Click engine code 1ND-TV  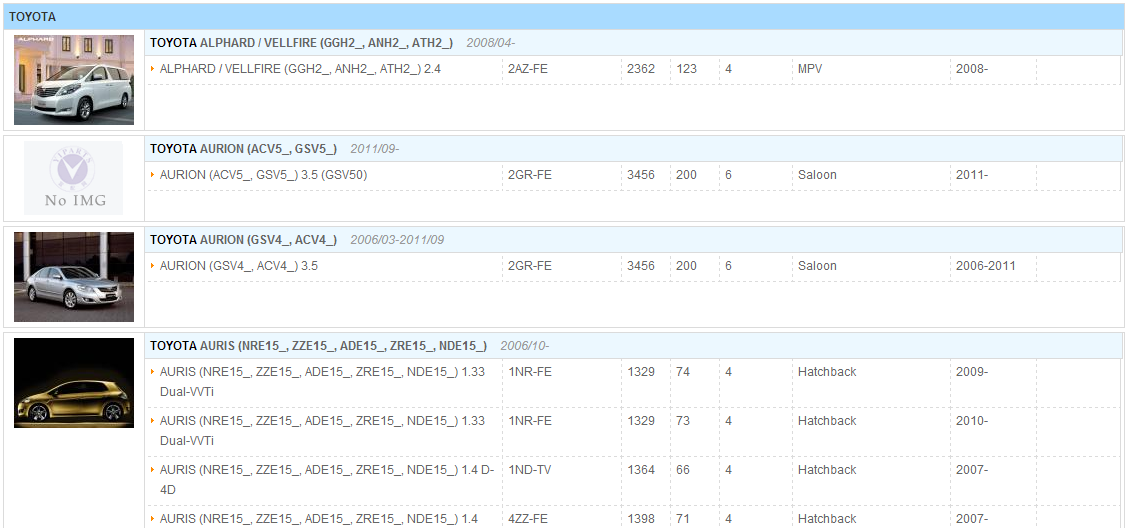[x=530, y=470]
